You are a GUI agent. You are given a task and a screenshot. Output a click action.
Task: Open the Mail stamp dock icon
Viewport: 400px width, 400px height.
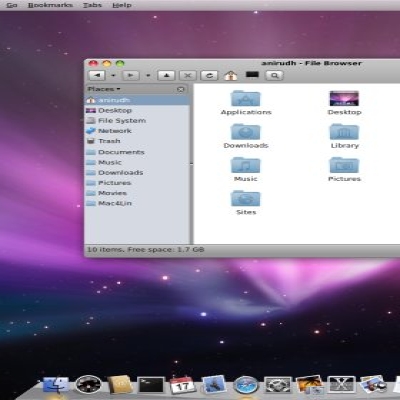[x=214, y=385]
